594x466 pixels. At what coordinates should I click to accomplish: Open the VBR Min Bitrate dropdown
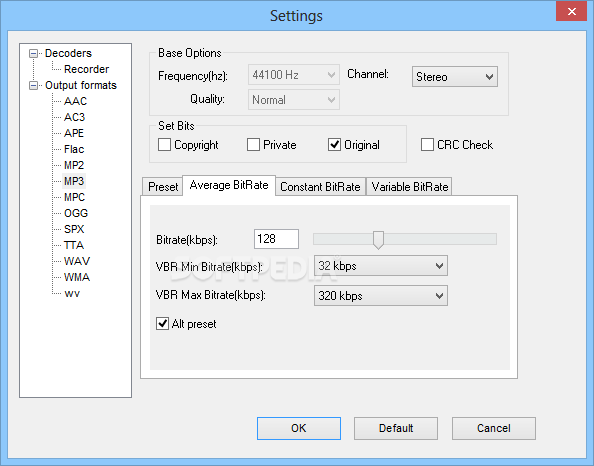pyautogui.click(x=381, y=266)
